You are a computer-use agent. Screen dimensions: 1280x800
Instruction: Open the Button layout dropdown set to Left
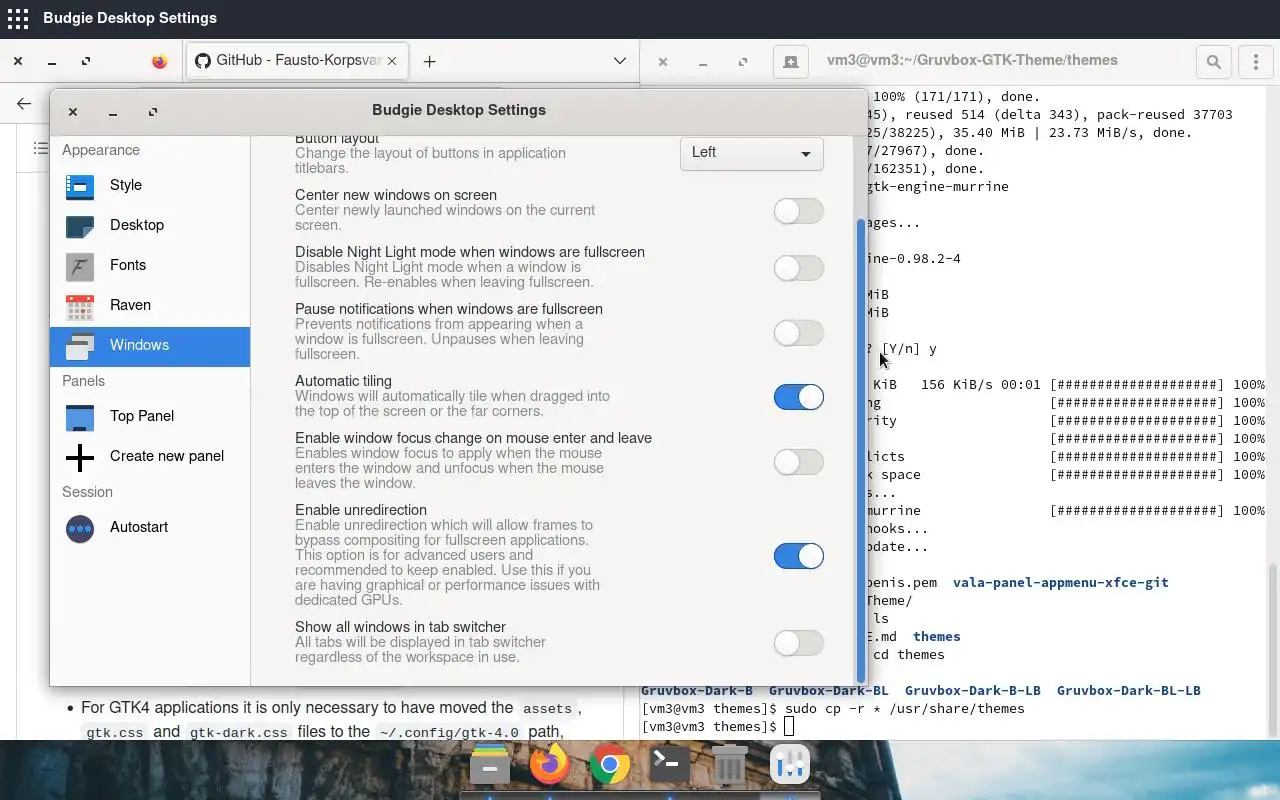(752, 153)
